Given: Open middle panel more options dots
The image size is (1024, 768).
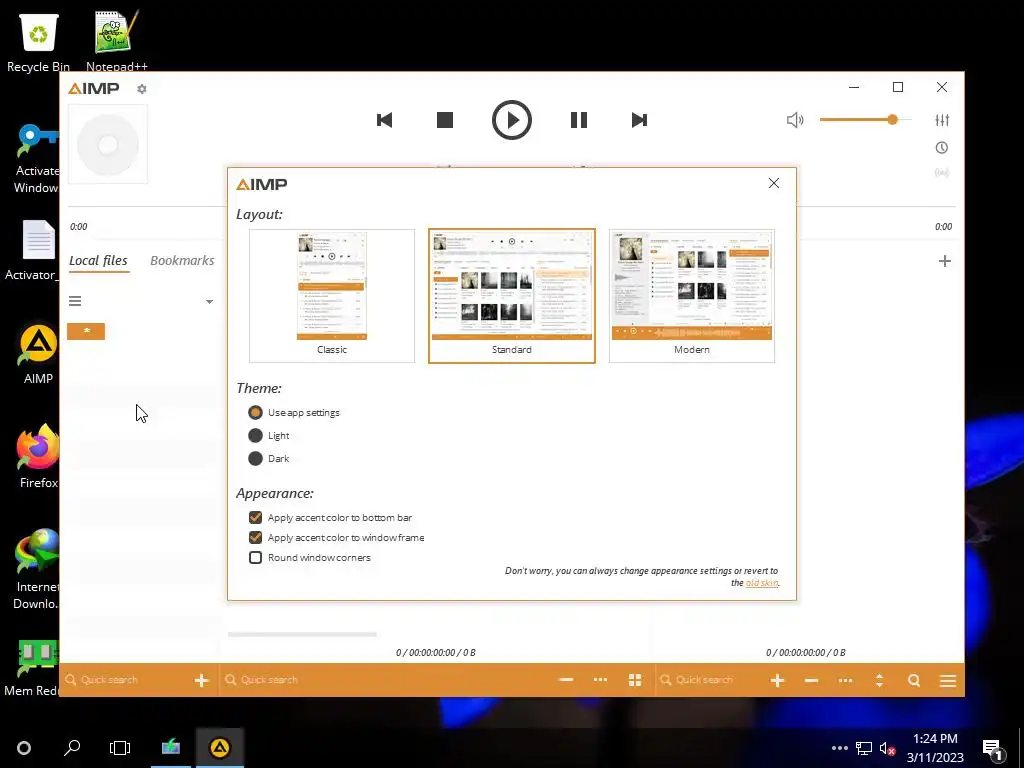Looking at the screenshot, I should [x=600, y=680].
